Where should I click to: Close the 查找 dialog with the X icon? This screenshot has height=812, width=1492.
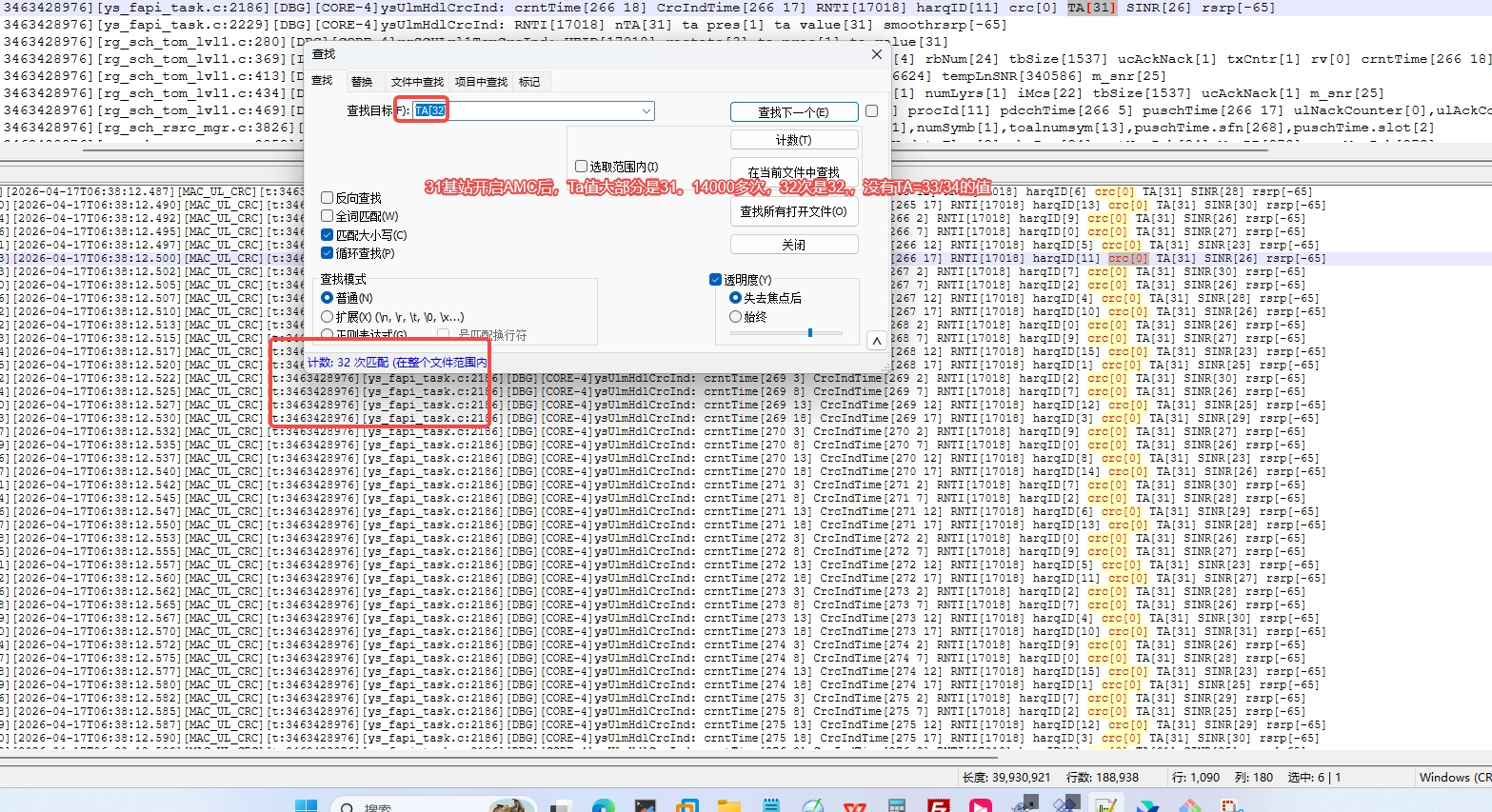877,54
